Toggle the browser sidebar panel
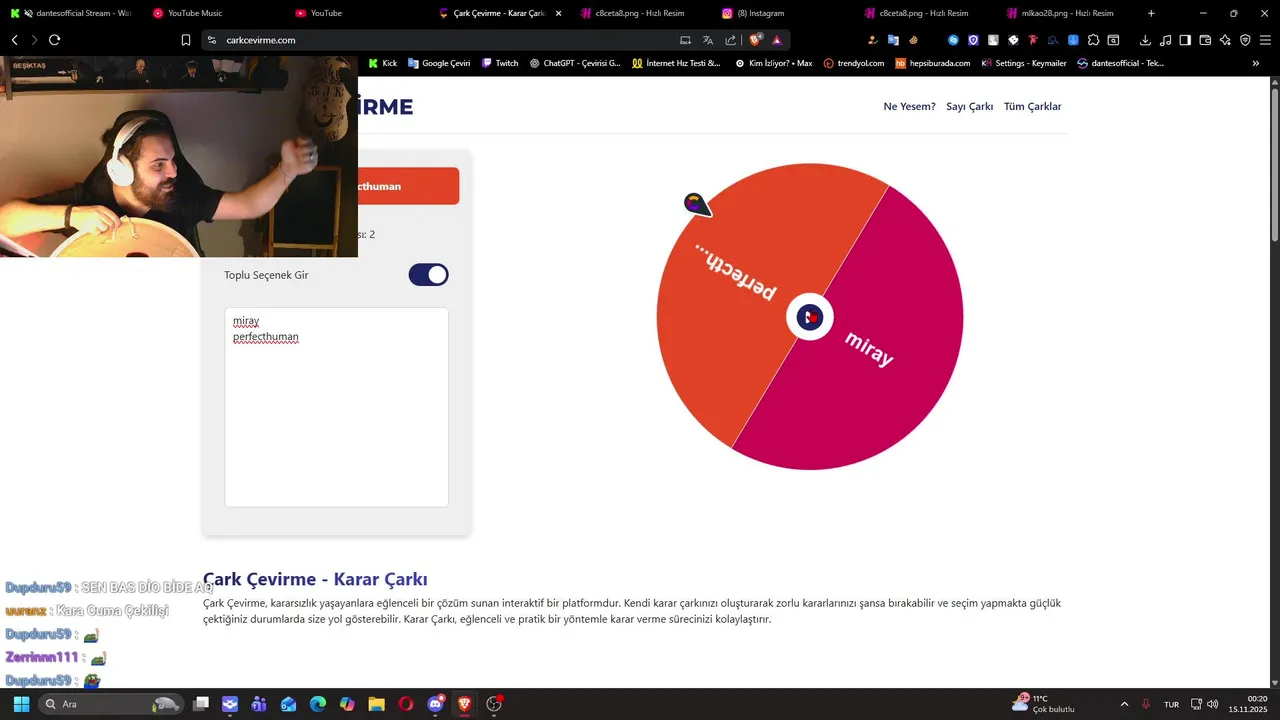Image resolution: width=1280 pixels, height=720 pixels. 1185,40
